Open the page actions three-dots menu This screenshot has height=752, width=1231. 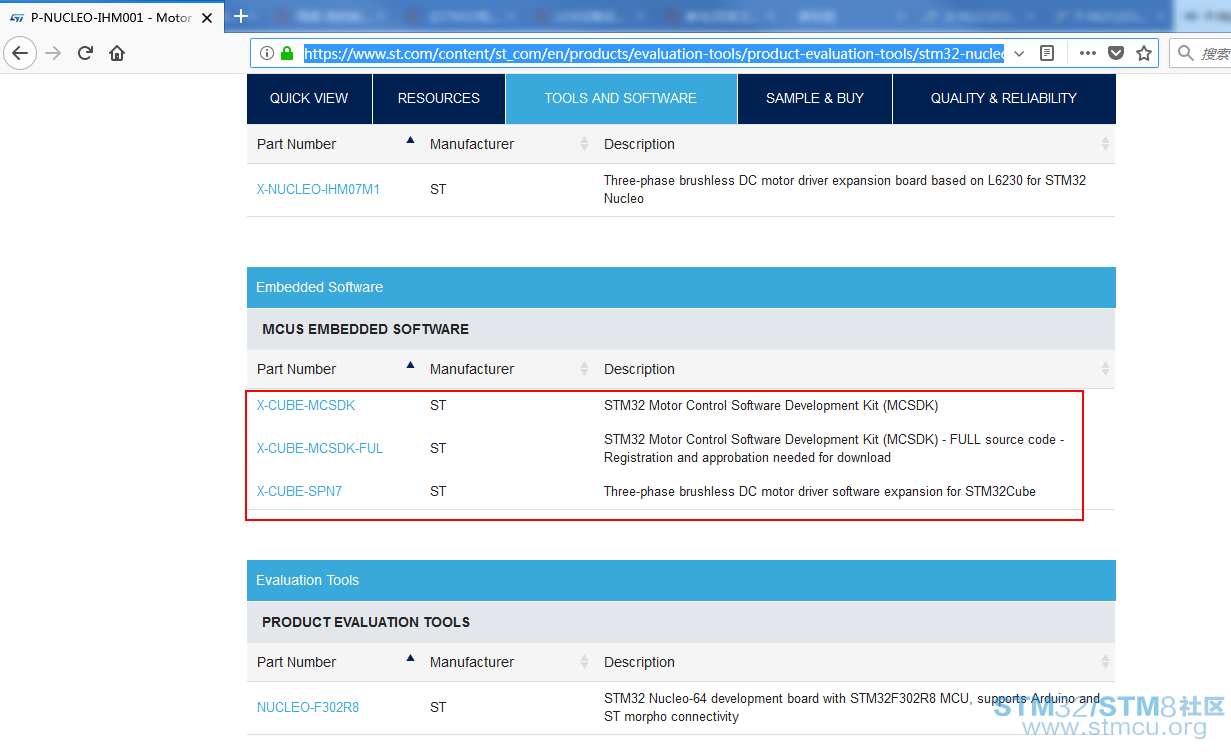1088,53
